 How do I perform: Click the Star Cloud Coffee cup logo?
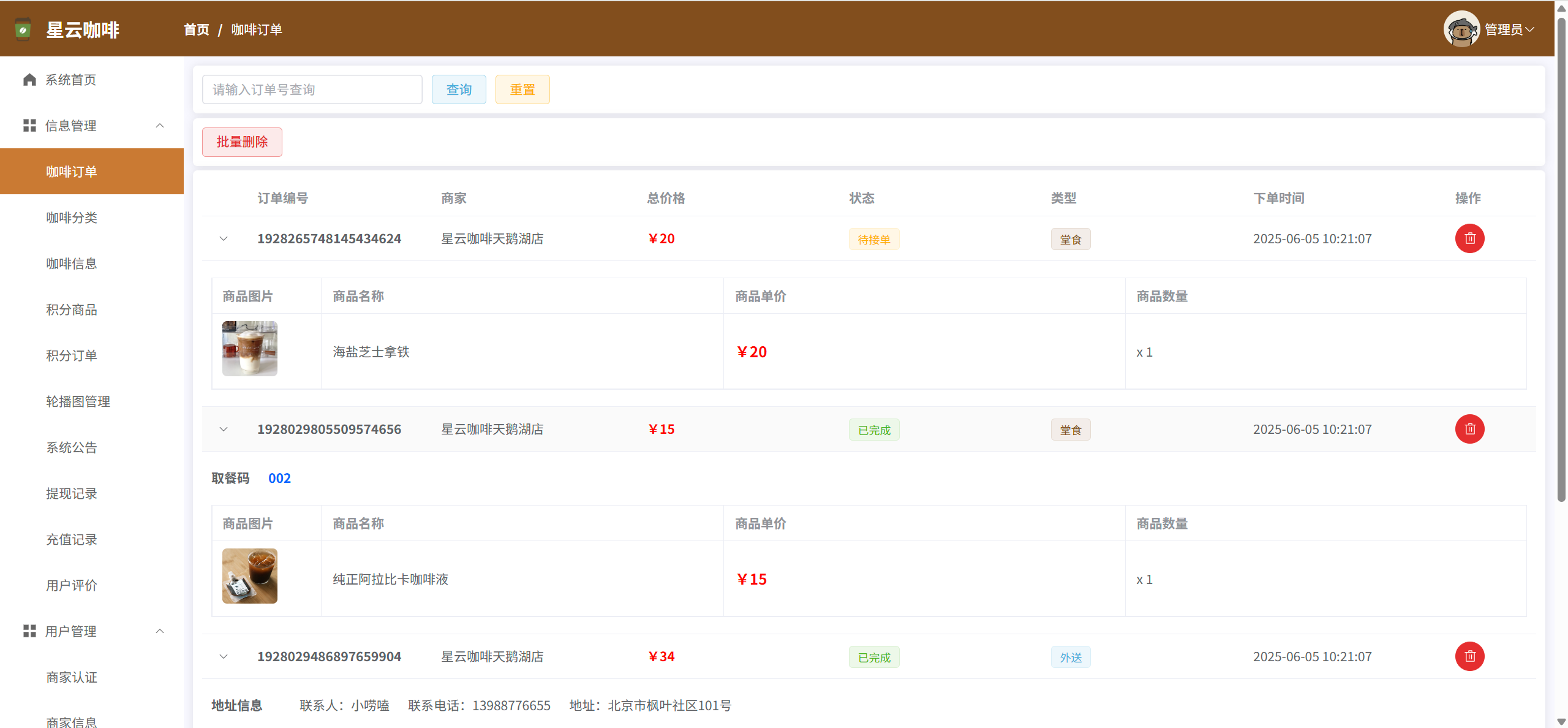coord(23,29)
